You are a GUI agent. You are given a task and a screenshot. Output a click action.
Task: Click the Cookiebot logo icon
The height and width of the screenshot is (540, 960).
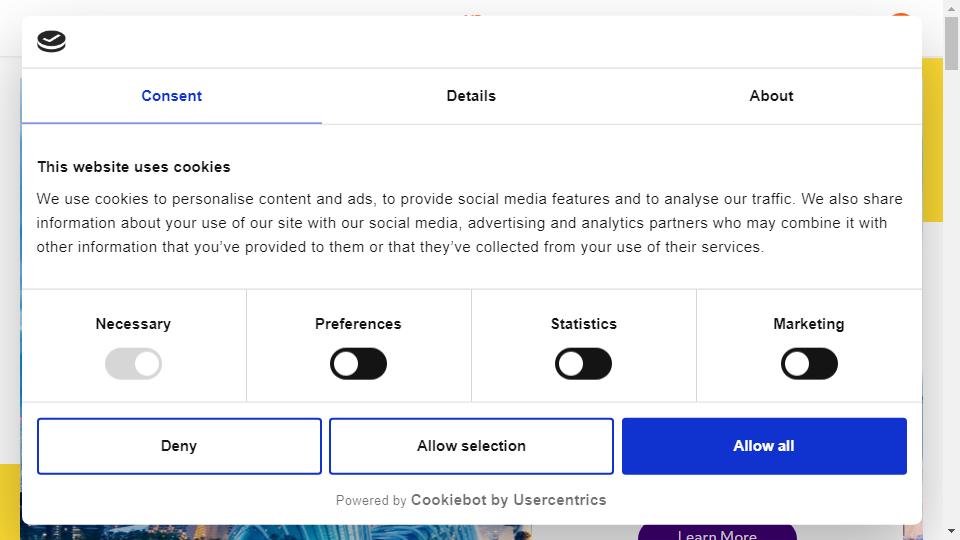pyautogui.click(x=51, y=41)
